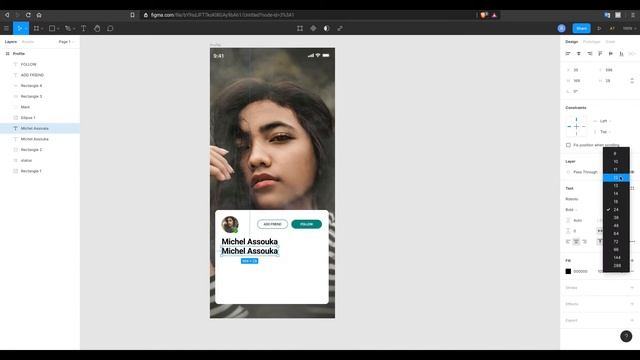This screenshot has width=640, height=360.
Task: Click the black fill color swatch
Action: pos(568,271)
